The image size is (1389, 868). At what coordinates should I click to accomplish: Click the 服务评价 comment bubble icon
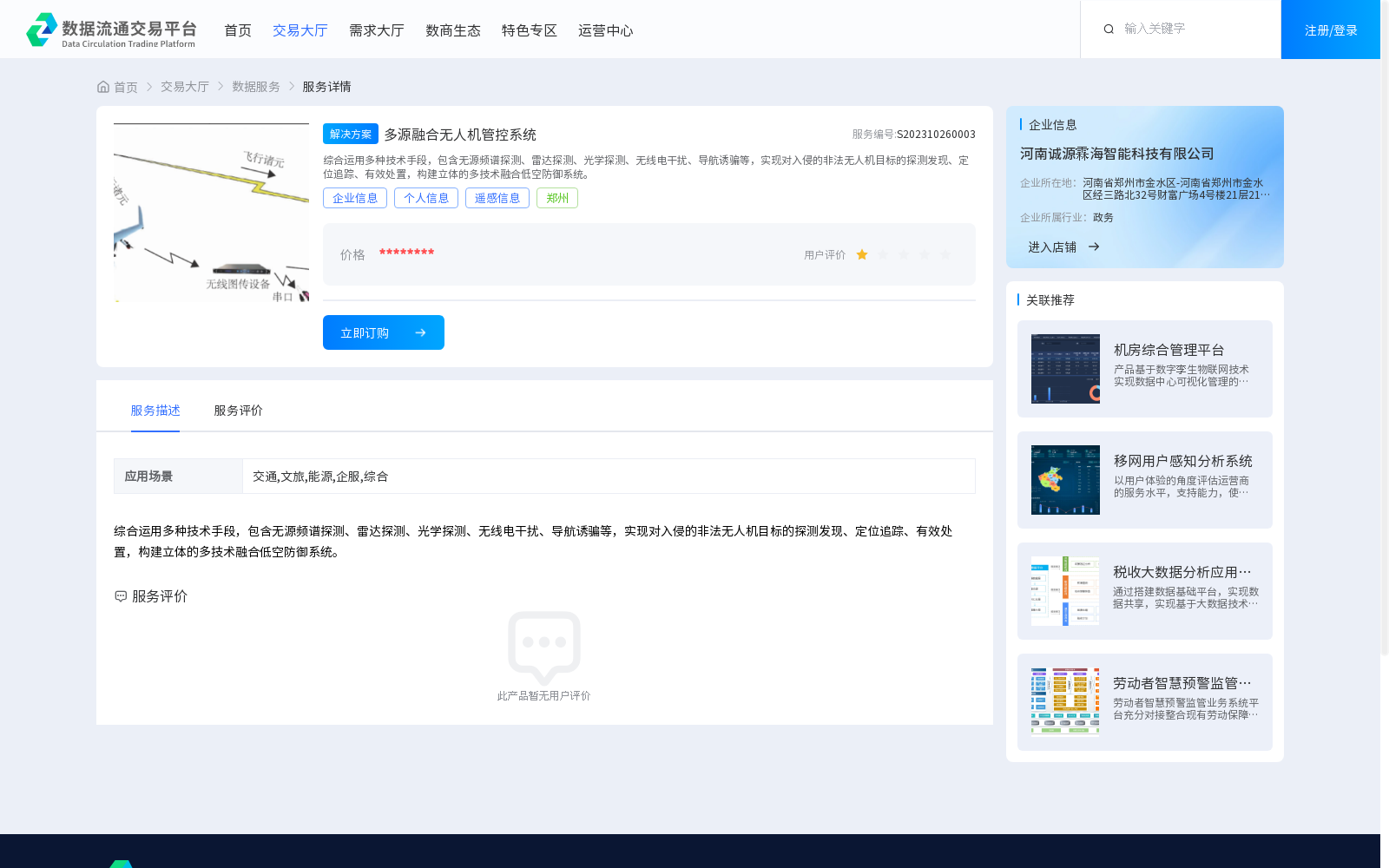[x=121, y=596]
